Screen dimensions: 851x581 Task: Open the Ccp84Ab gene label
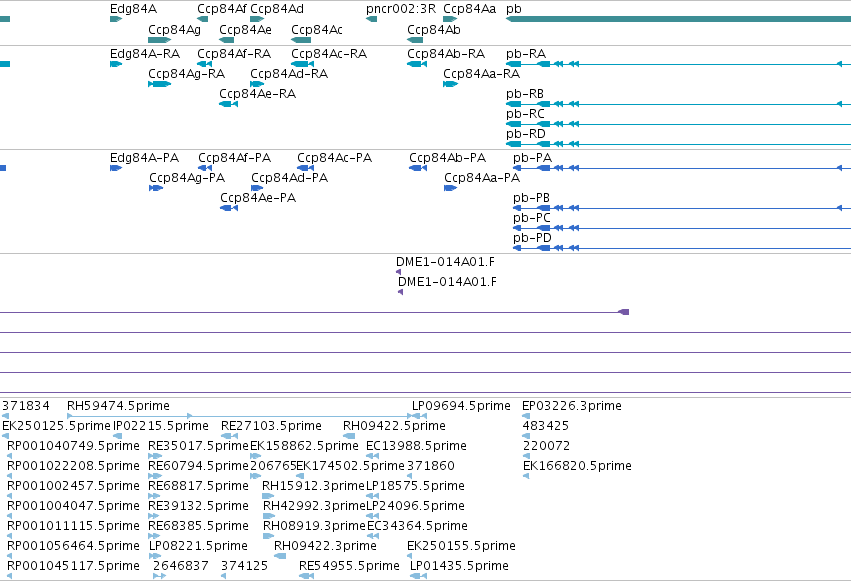(434, 30)
